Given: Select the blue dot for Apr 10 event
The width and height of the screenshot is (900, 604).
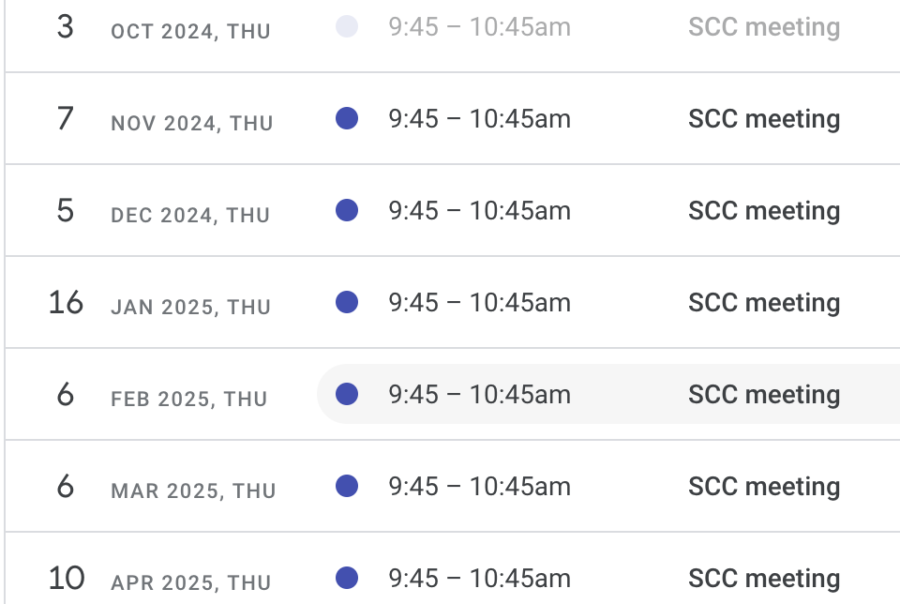Looking at the screenshot, I should click(347, 578).
